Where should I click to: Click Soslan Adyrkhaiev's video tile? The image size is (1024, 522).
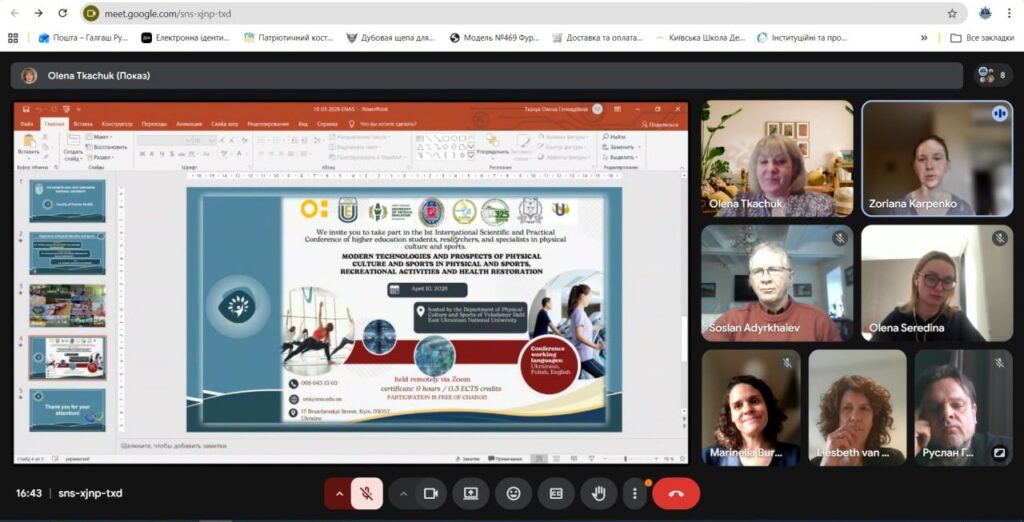(x=777, y=283)
